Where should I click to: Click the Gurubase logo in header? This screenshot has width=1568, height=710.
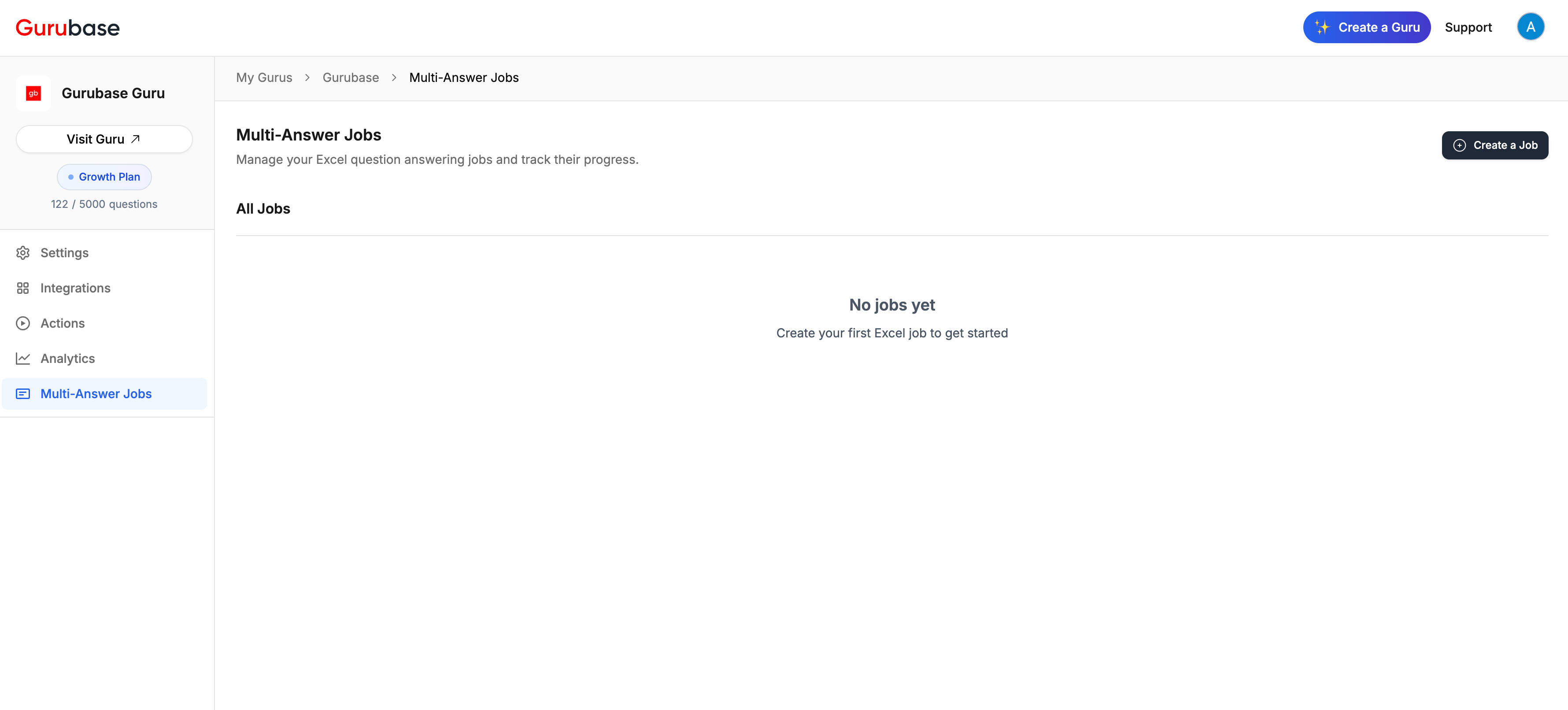[67, 28]
